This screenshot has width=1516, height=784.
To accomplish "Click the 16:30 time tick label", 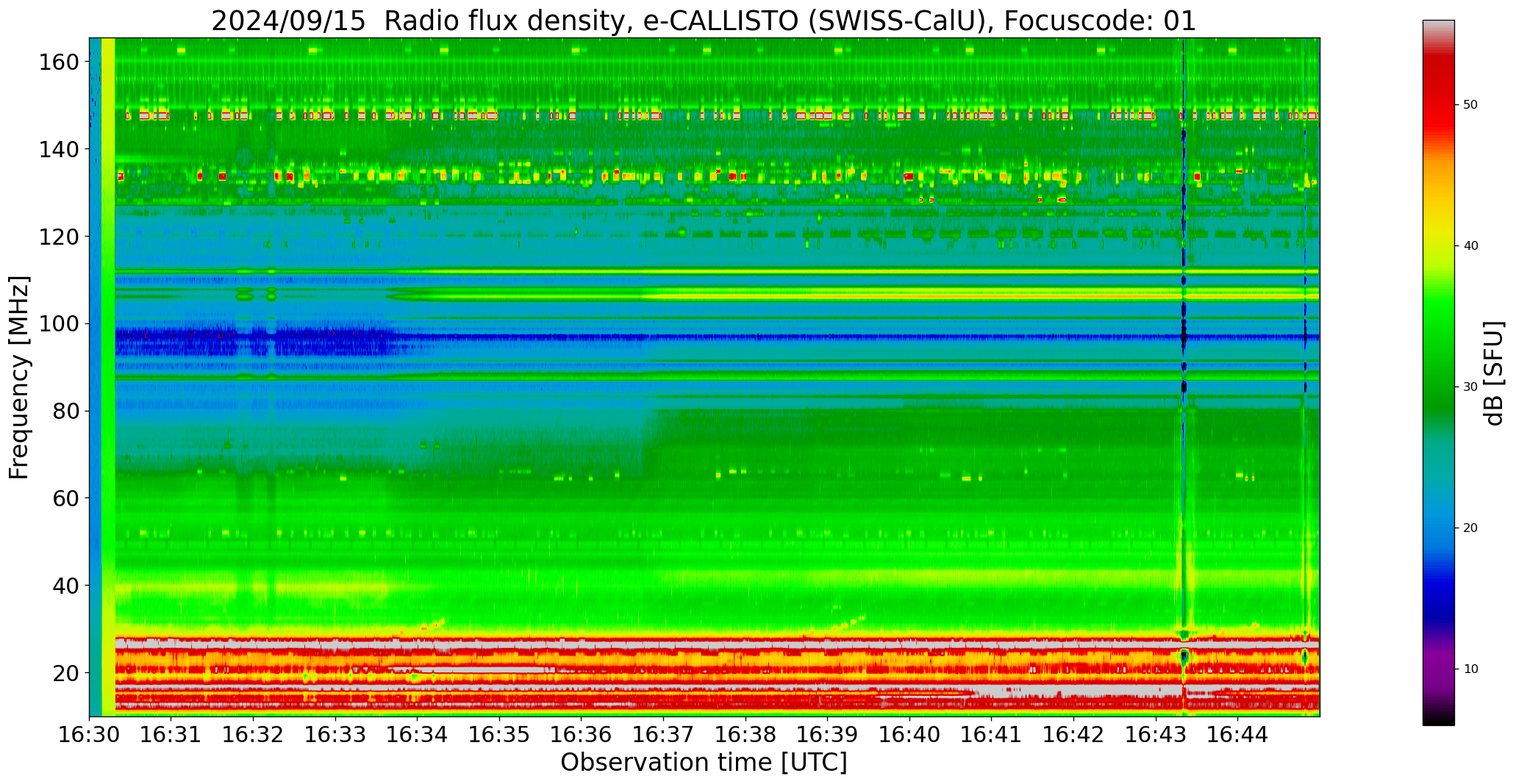I will click(90, 734).
